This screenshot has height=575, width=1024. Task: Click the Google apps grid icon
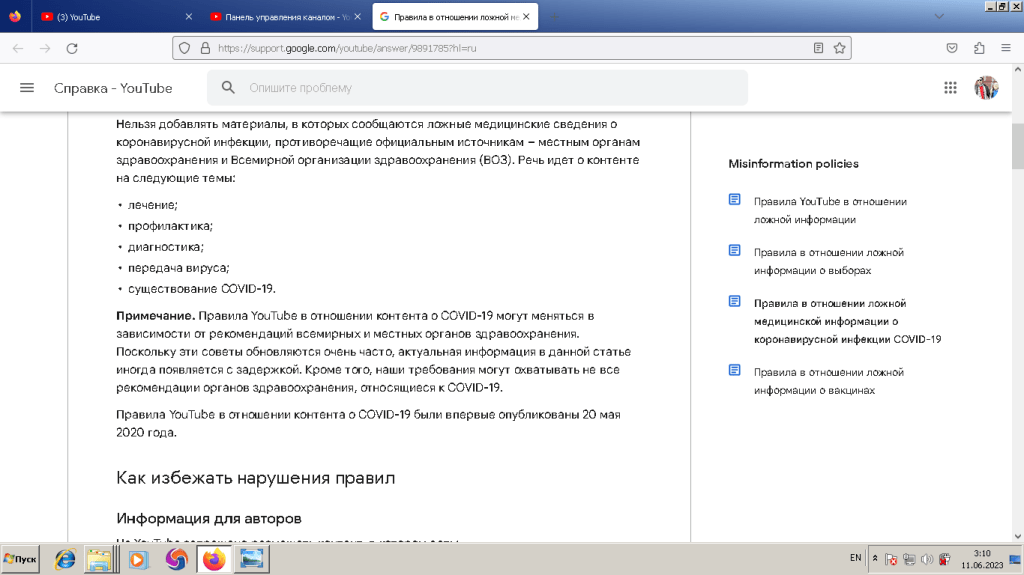tap(950, 88)
